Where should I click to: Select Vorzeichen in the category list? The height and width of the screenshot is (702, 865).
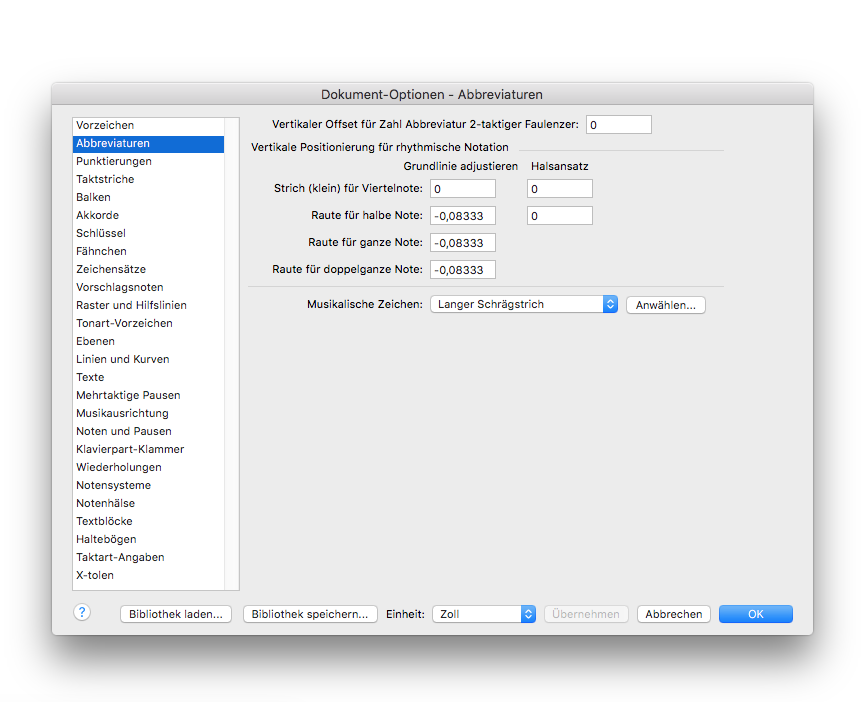coord(105,125)
